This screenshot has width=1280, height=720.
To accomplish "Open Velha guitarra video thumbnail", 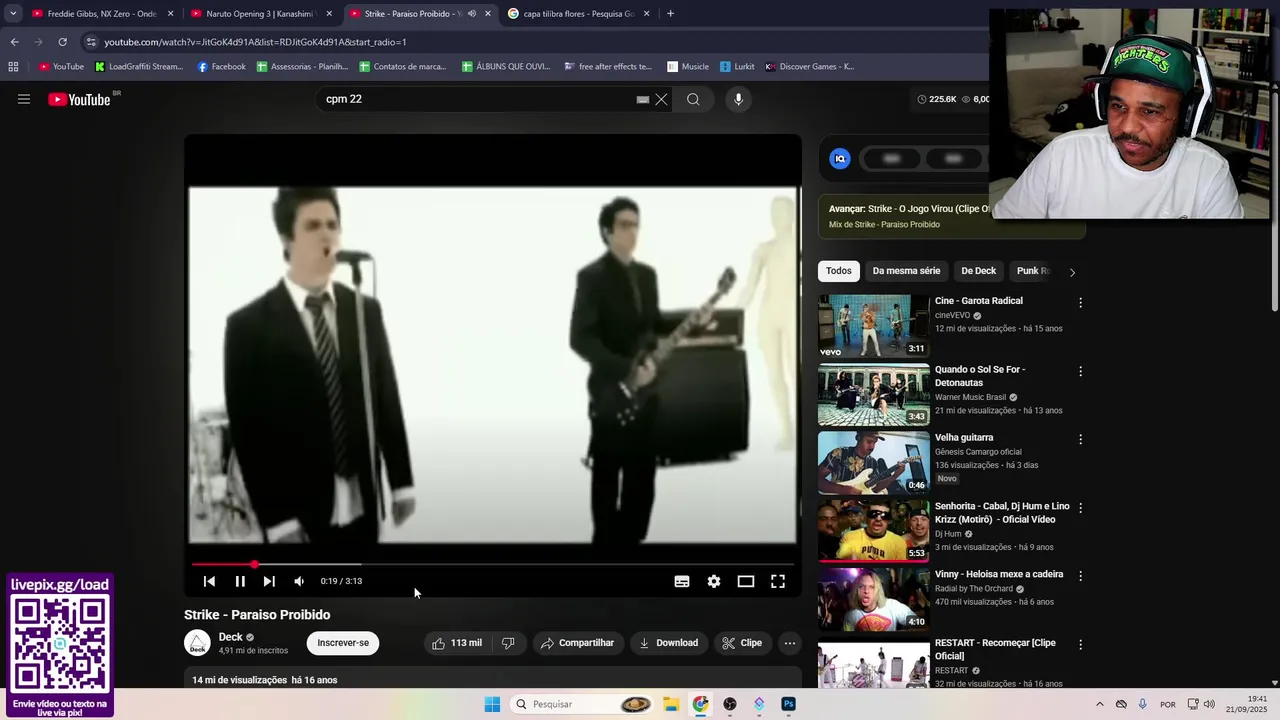I will coord(874,463).
